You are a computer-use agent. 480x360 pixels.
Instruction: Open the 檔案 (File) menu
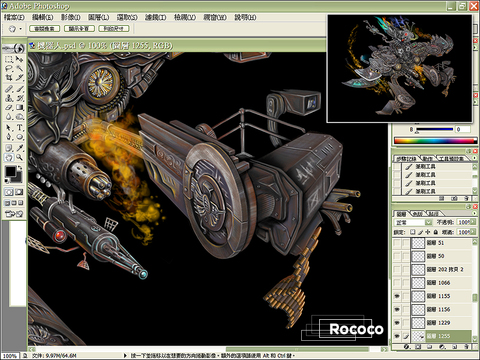click(14, 17)
